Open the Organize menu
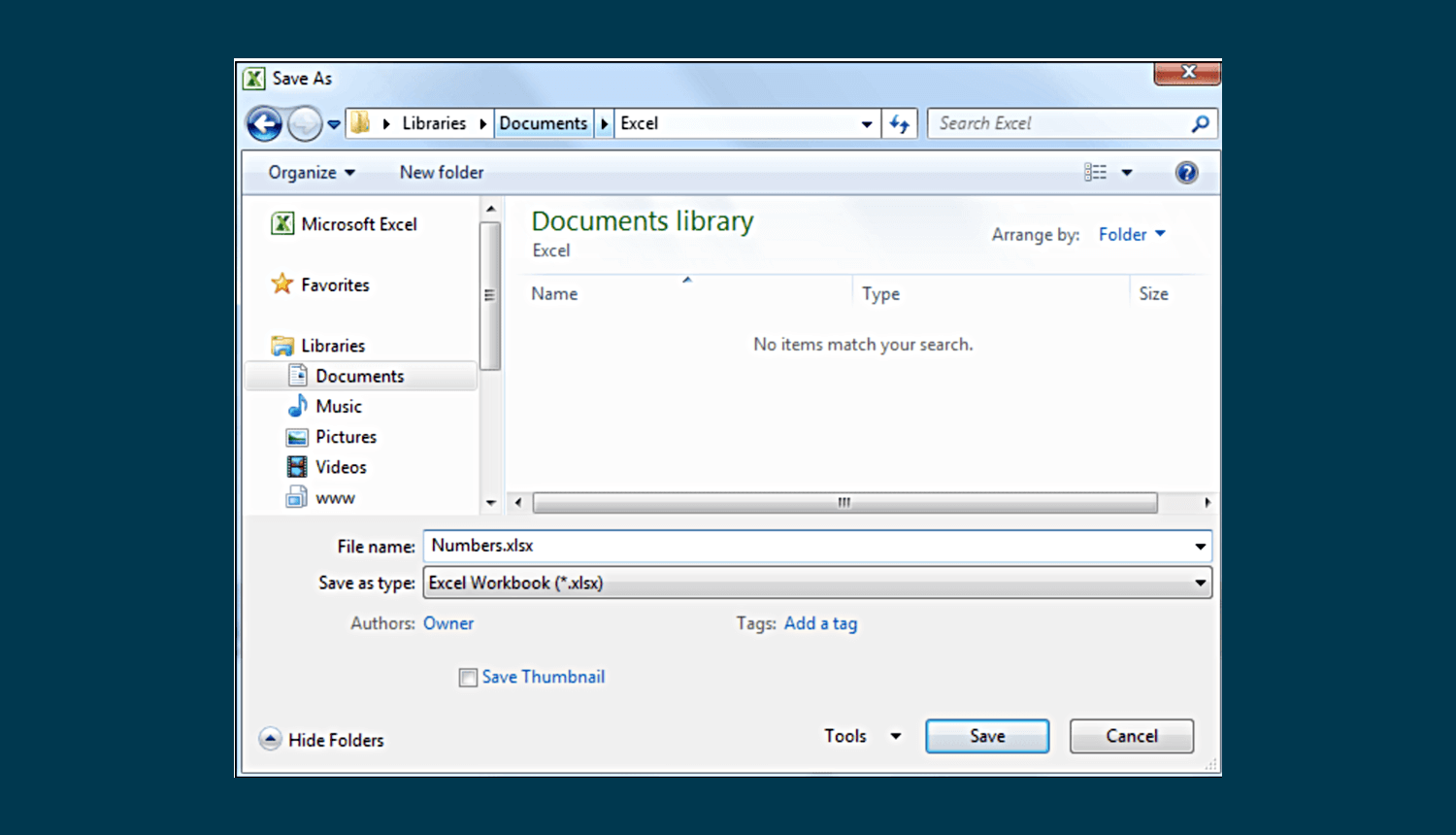1456x835 pixels. tap(309, 172)
